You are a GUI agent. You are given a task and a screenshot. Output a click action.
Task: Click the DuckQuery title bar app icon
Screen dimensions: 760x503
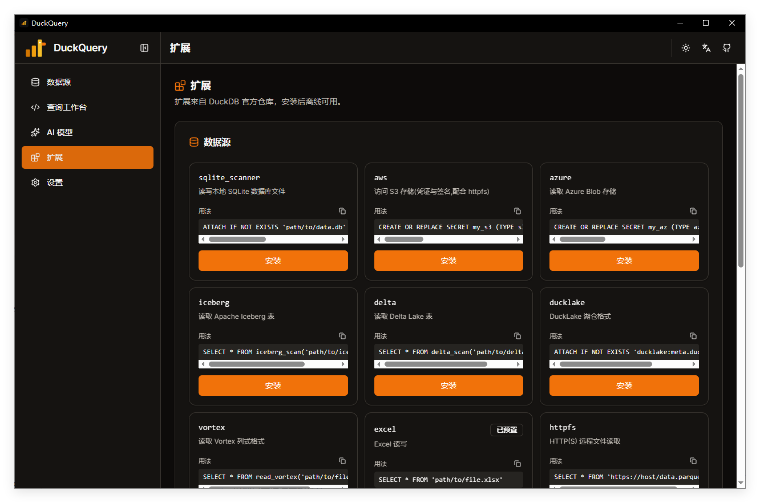[24, 23]
